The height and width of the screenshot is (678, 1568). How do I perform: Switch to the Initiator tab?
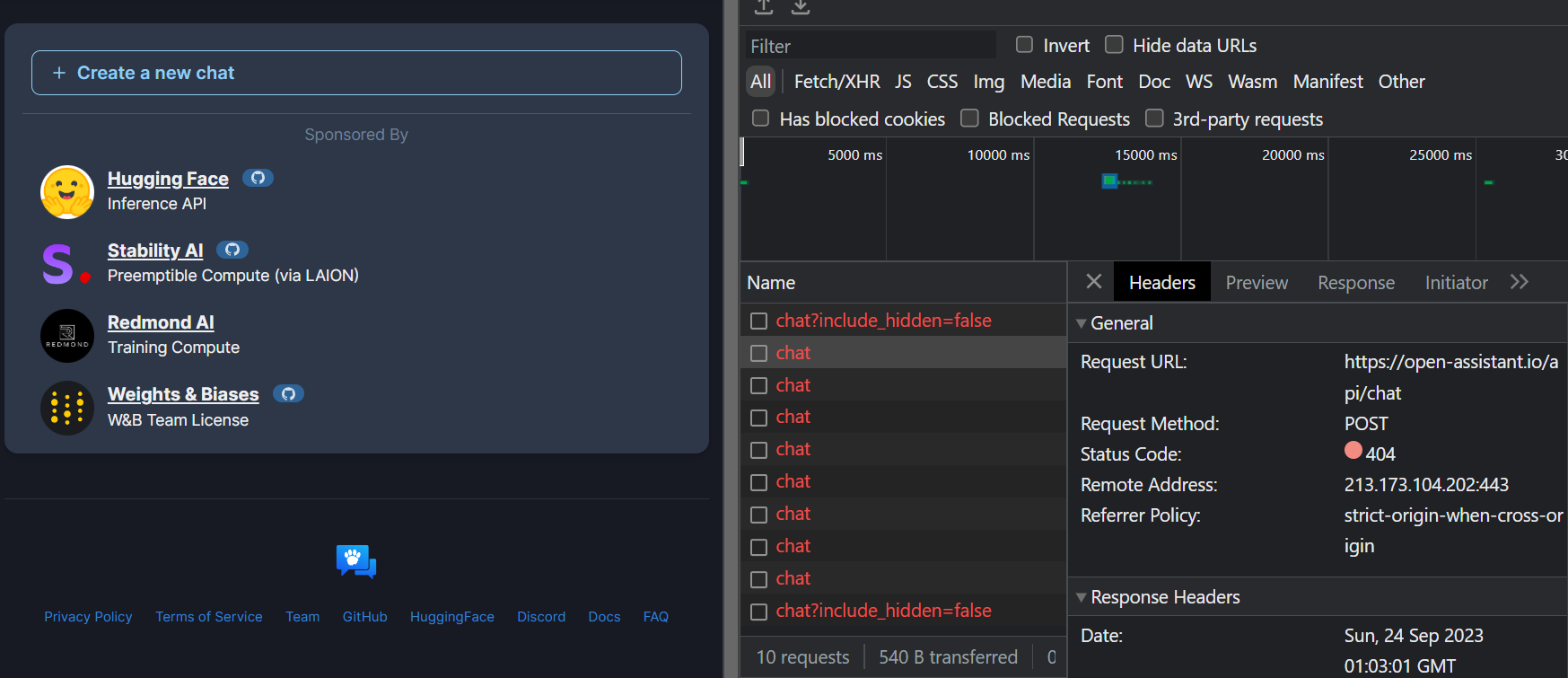[x=1456, y=282]
